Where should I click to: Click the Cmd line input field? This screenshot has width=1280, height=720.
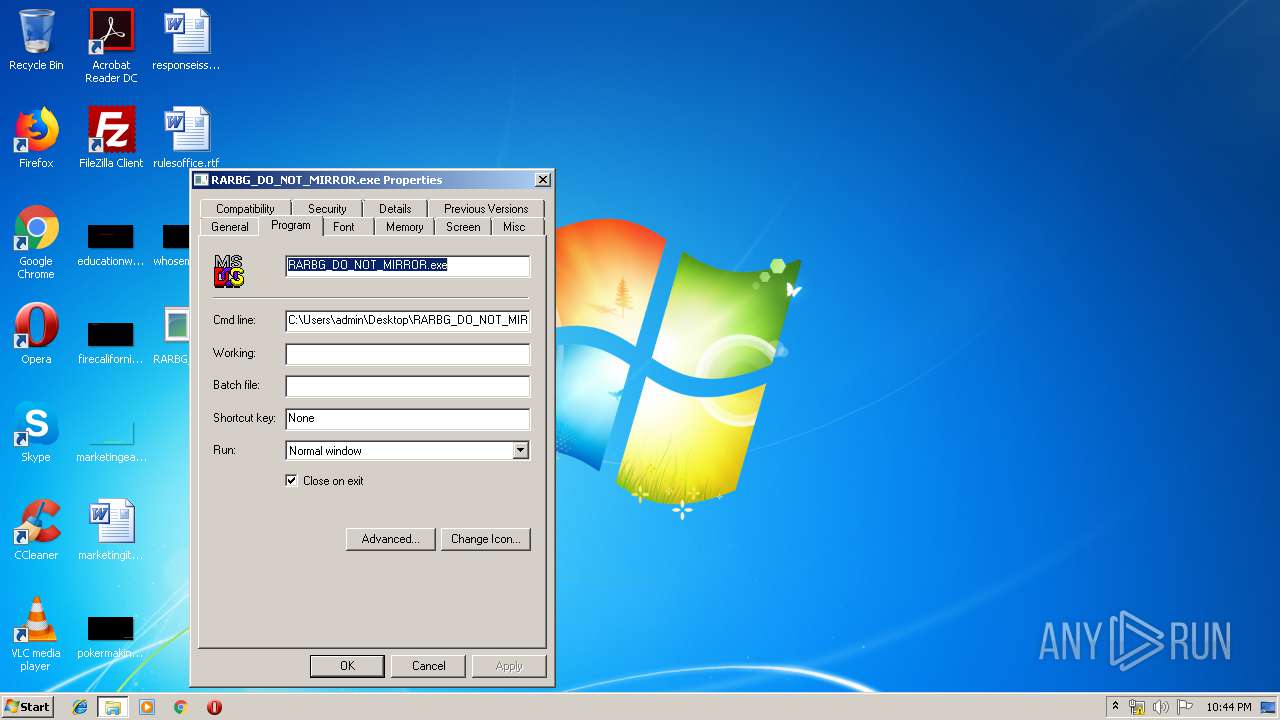pos(408,320)
